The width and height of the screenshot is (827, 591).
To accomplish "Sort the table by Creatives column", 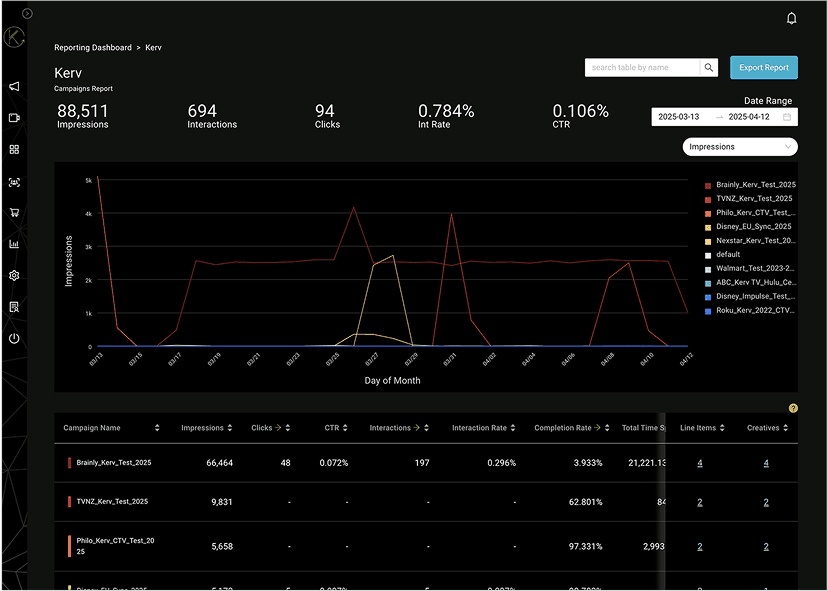I will 785,428.
